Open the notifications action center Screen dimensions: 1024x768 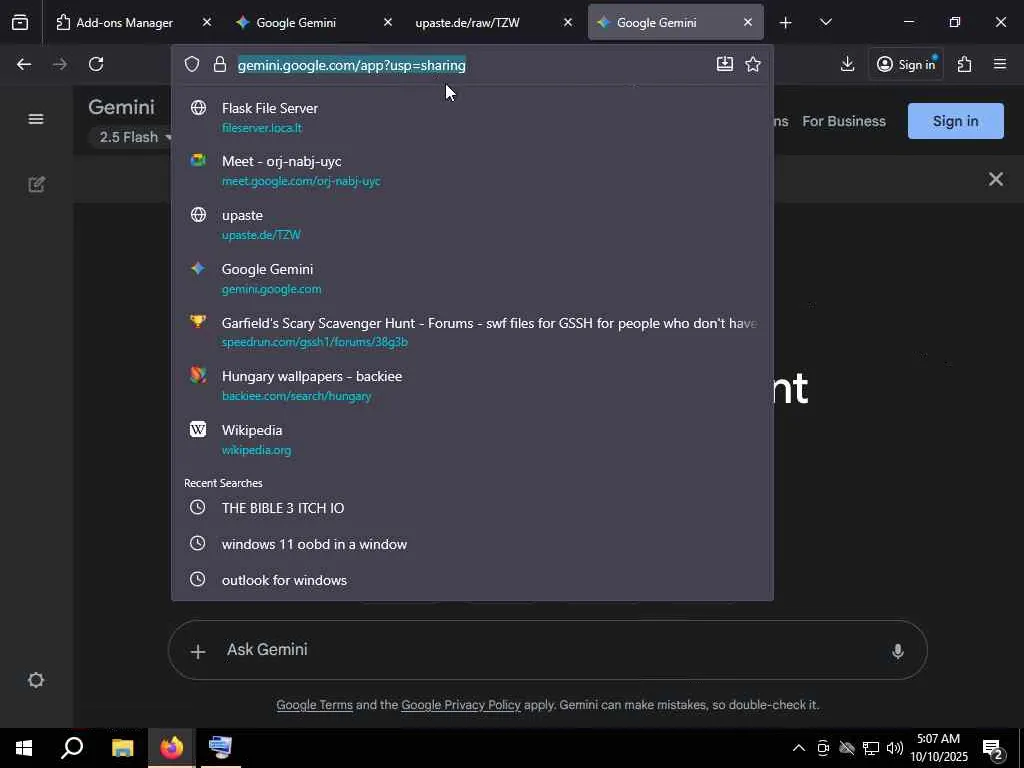click(993, 748)
